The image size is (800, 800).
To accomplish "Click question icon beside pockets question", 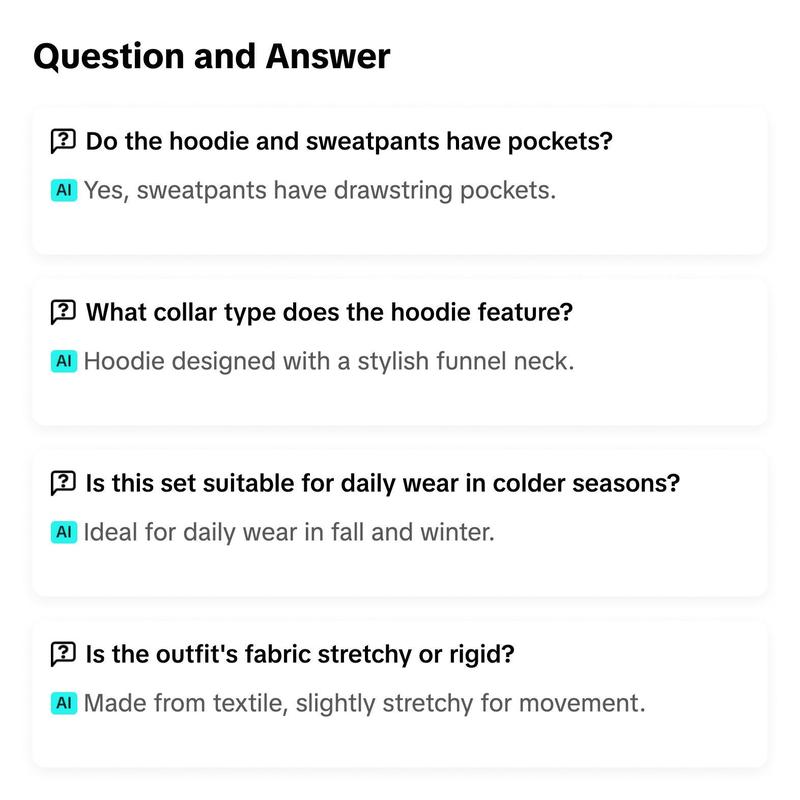I will pos(63,141).
